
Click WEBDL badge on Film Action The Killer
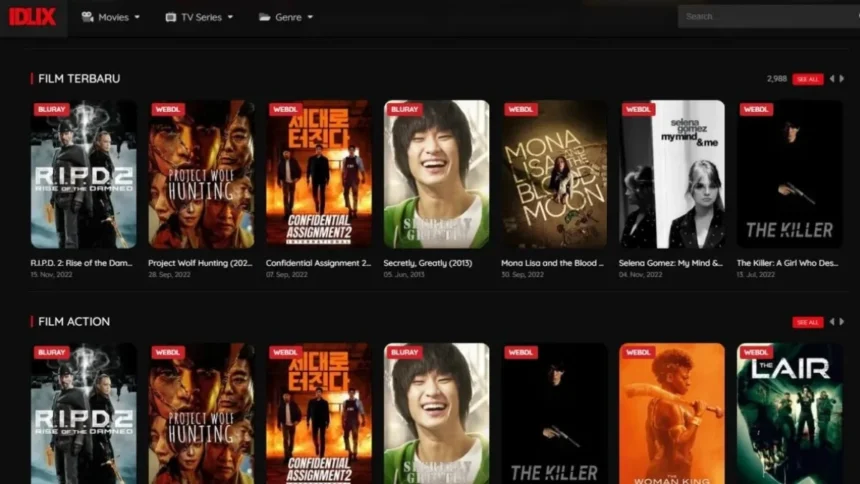click(x=520, y=352)
